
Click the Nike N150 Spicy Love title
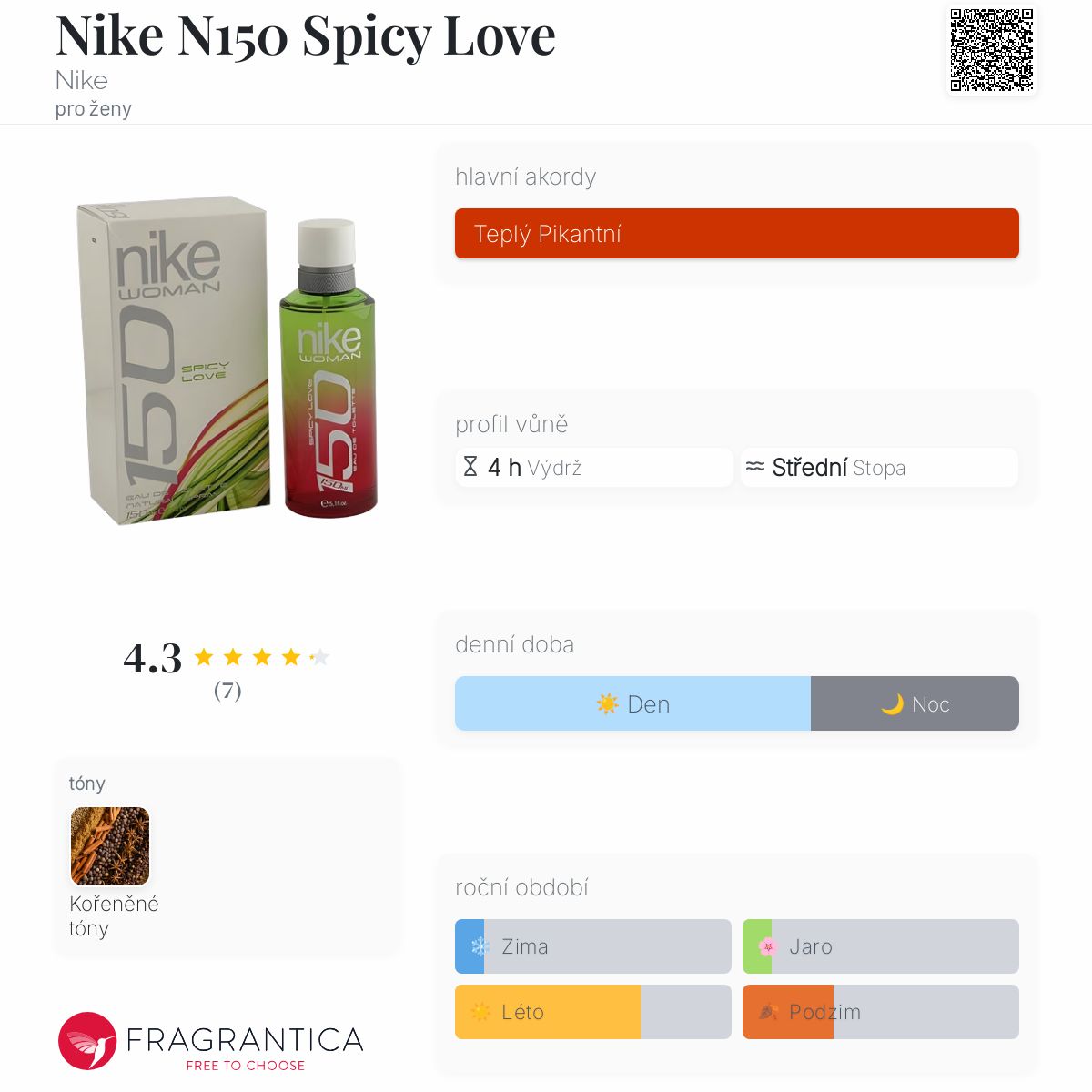click(x=305, y=35)
